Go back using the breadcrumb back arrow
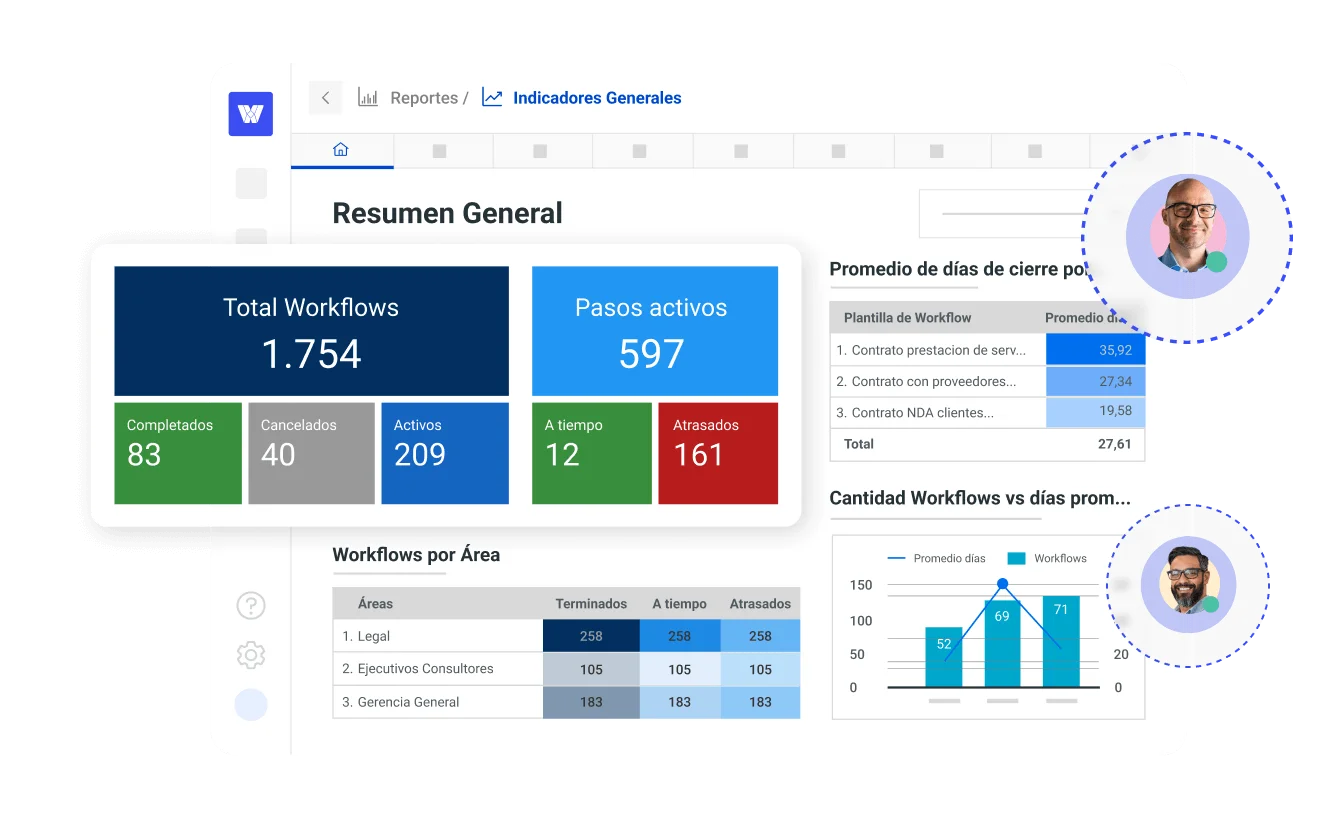1344x834 pixels. pos(325,97)
